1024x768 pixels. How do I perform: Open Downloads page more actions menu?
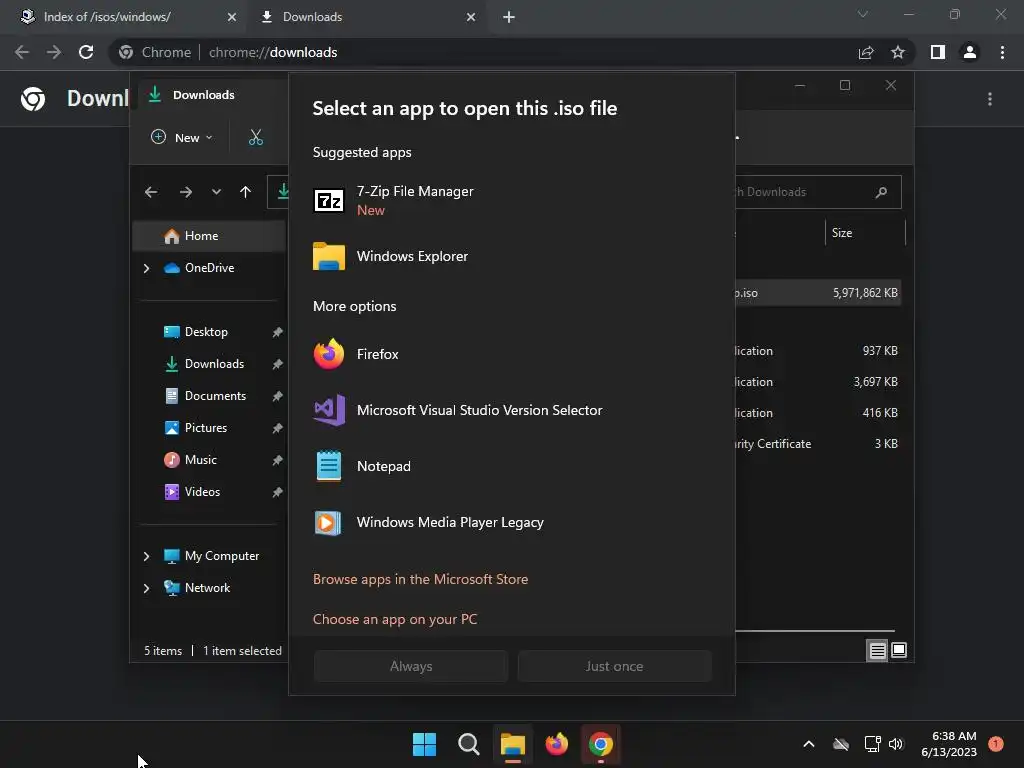[990, 99]
